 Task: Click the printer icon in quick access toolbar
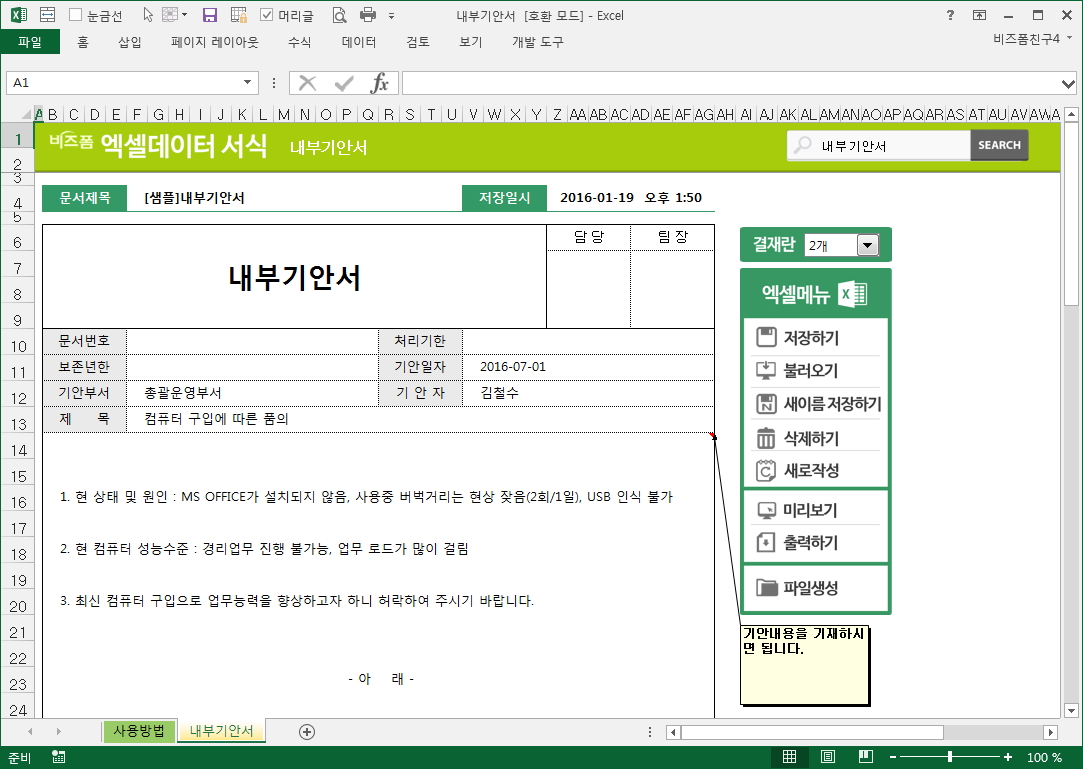(x=368, y=15)
